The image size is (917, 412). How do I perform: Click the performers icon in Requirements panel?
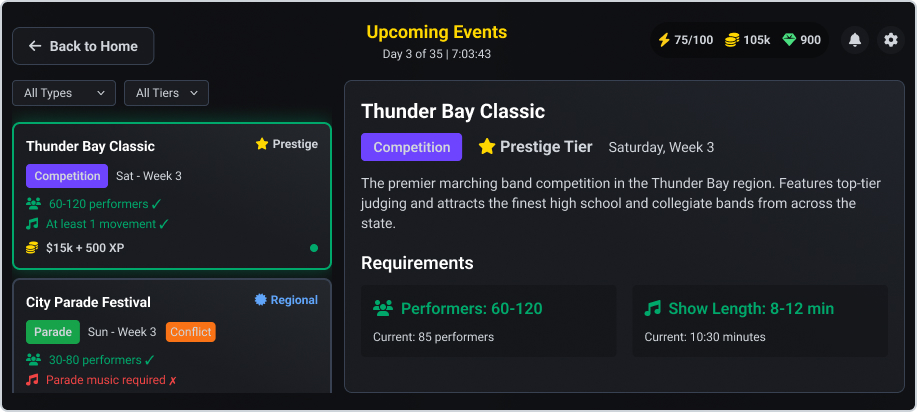(382, 308)
